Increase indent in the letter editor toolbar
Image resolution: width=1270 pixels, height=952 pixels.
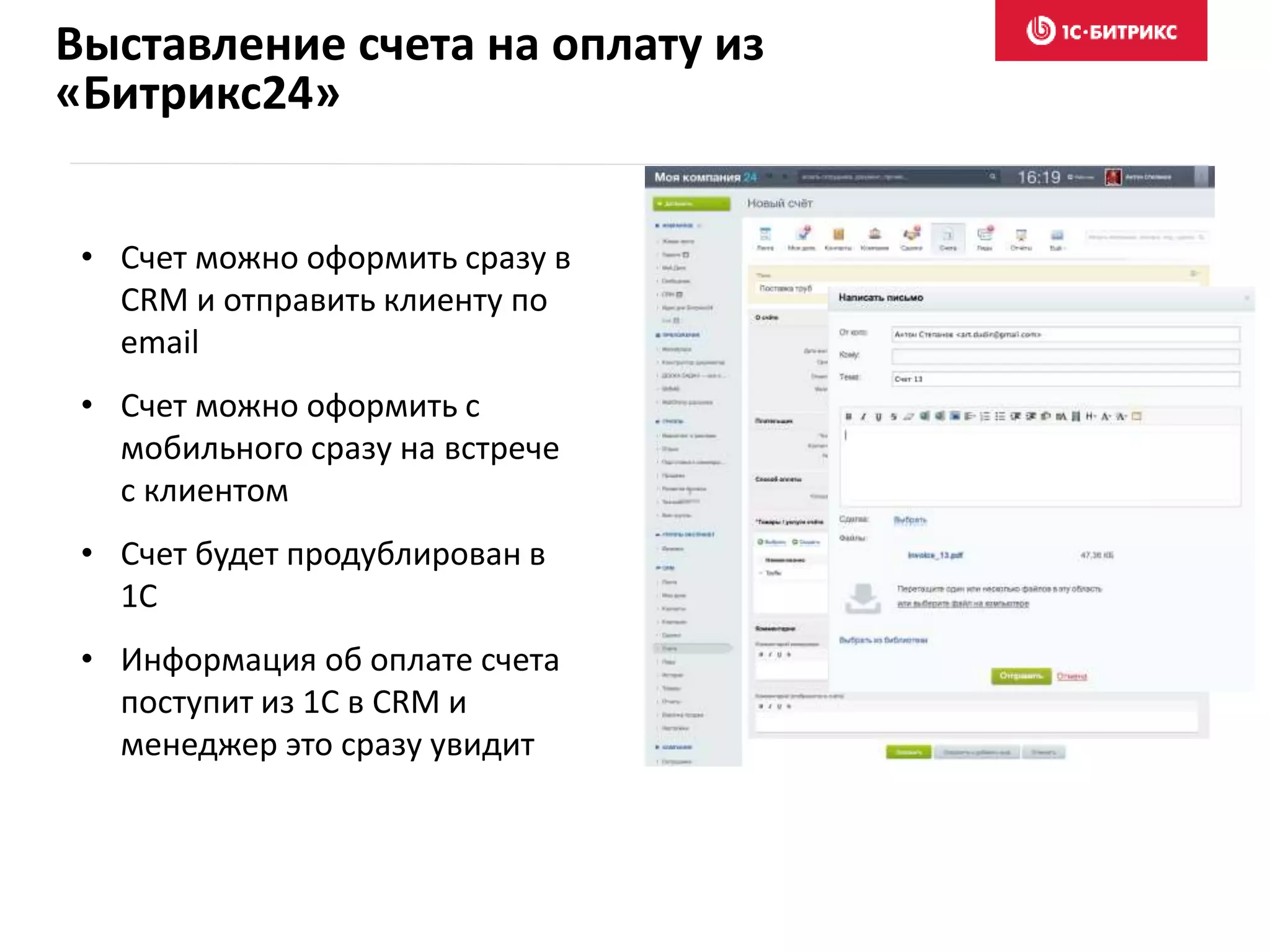(x=1030, y=416)
